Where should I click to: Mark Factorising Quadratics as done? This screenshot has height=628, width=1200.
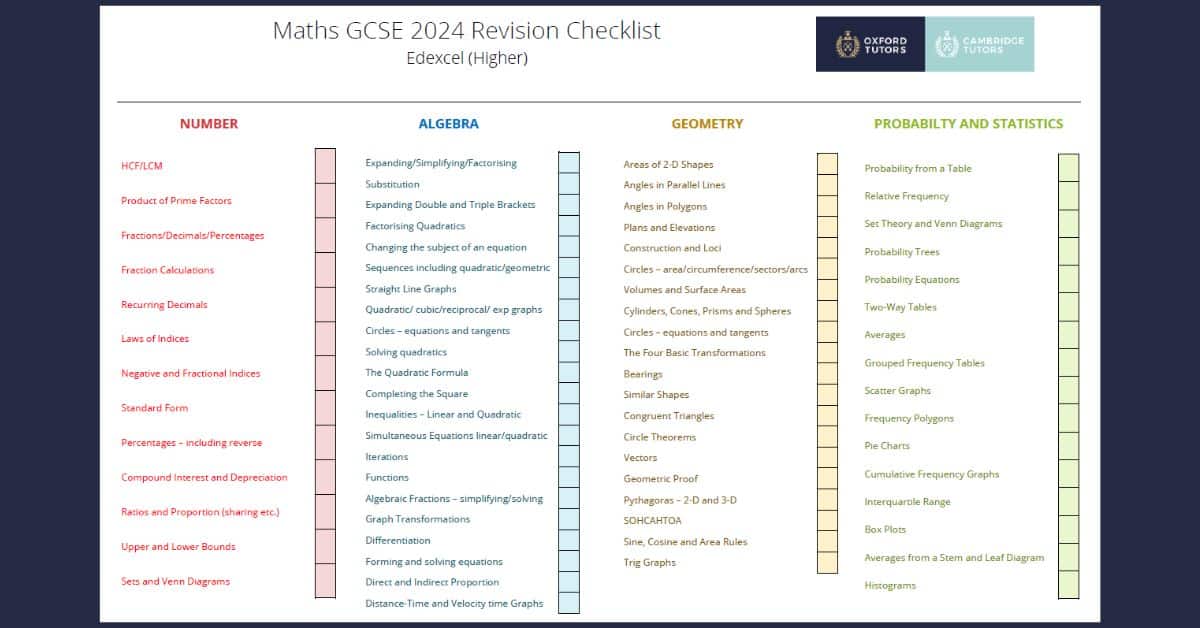pyautogui.click(x=568, y=226)
